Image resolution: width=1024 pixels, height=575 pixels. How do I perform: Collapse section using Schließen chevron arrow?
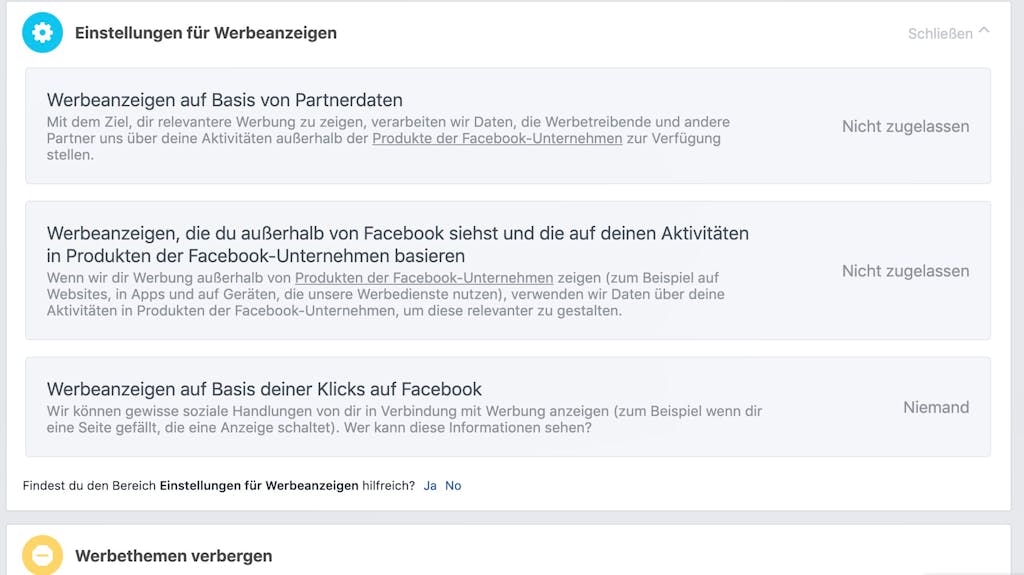984,31
